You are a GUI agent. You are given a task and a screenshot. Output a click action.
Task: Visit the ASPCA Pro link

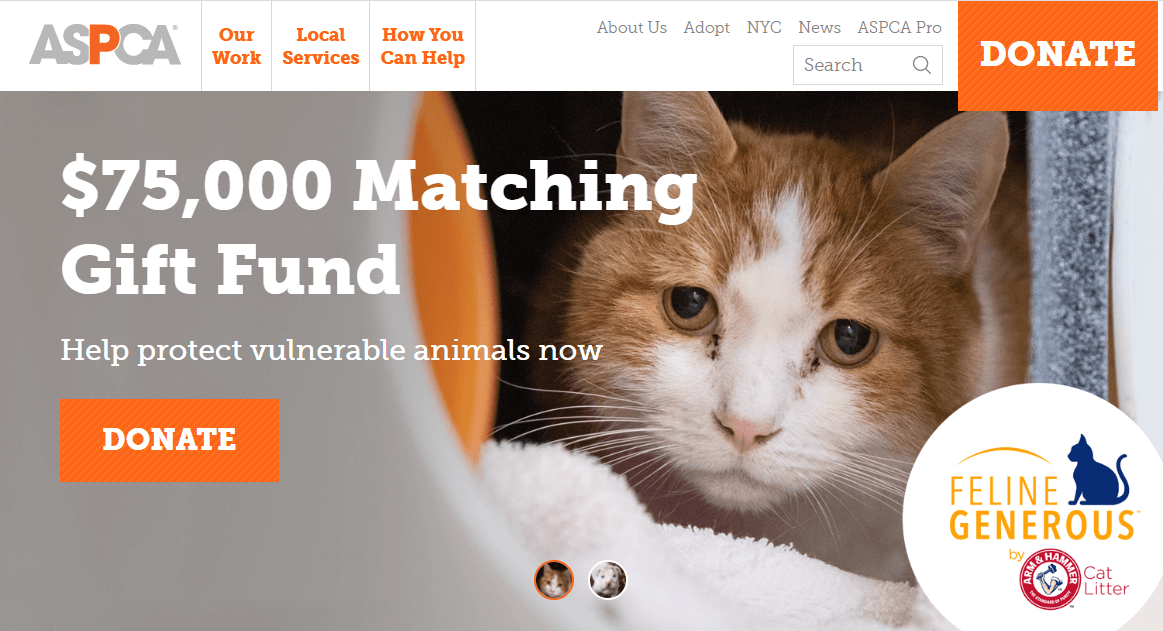tap(900, 27)
